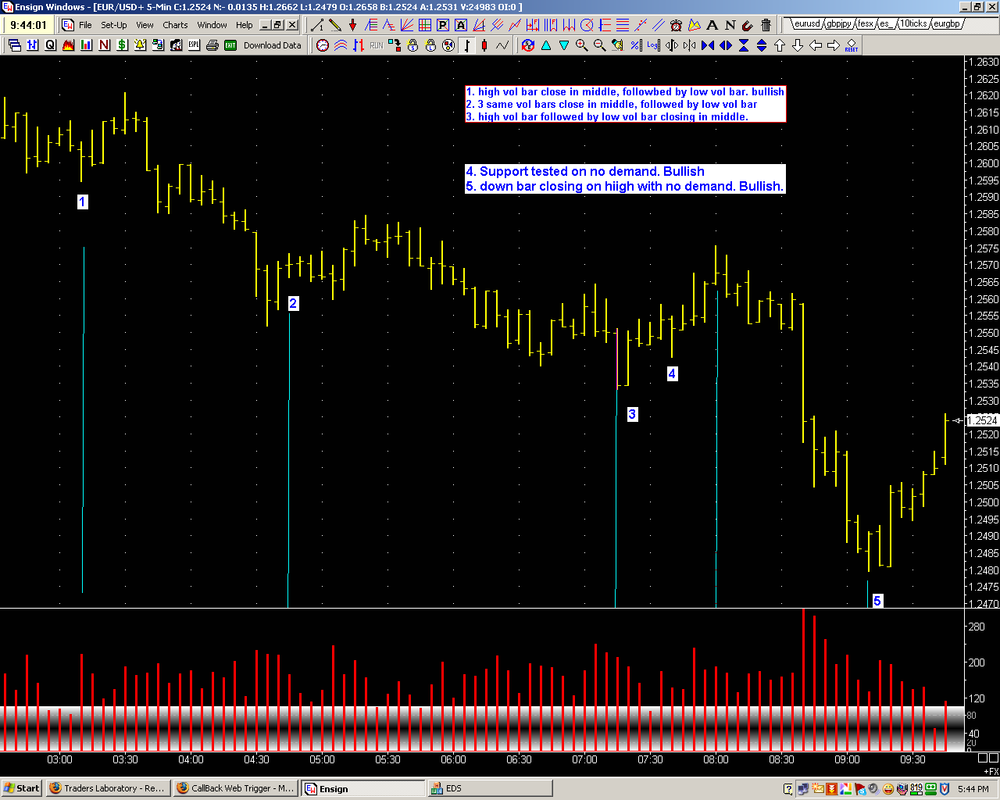Click the 1.2524 current price marker
The width and height of the screenshot is (1000, 800).
(982, 420)
